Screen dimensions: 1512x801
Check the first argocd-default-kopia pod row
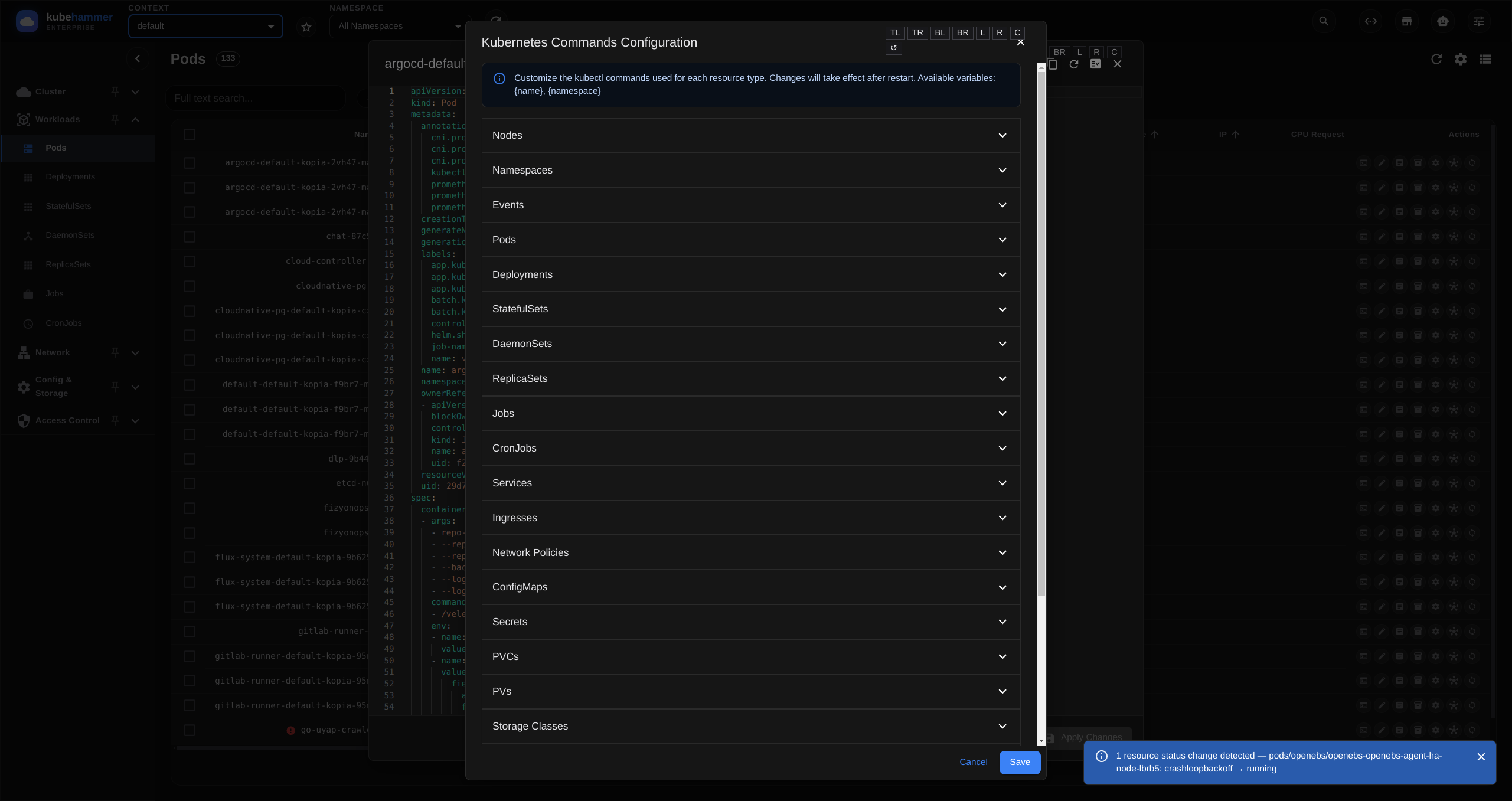tap(190, 163)
